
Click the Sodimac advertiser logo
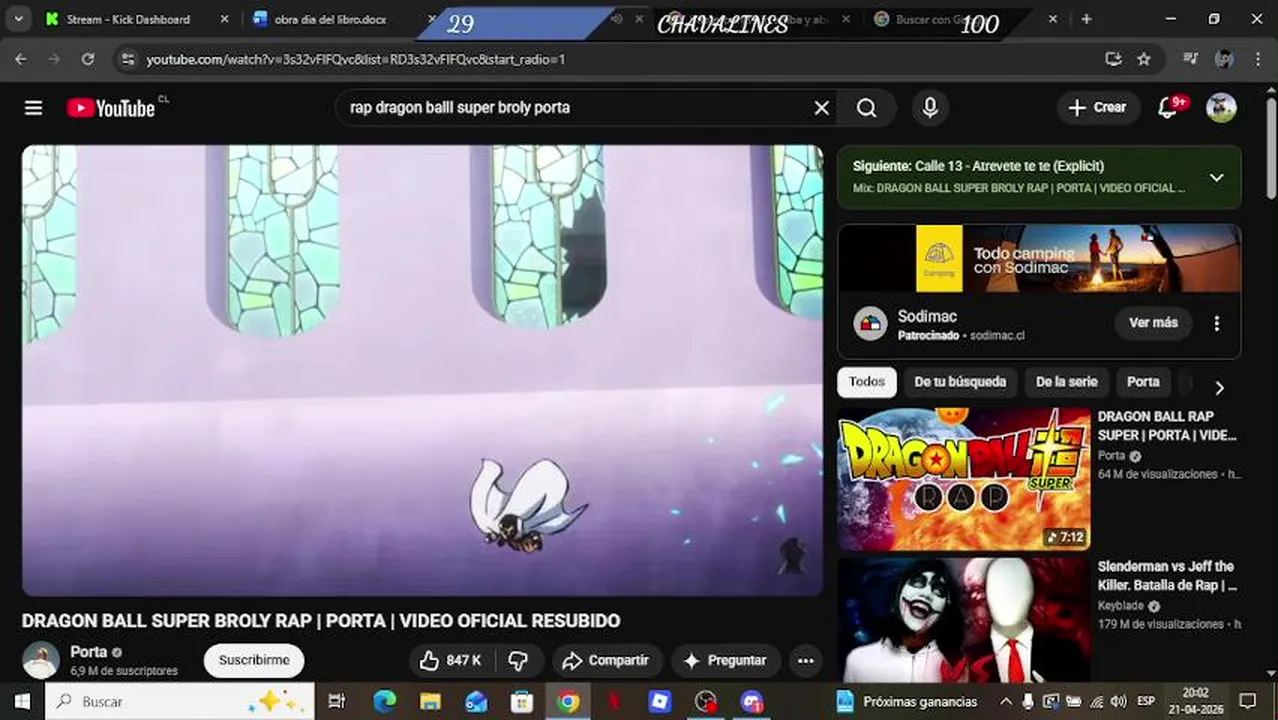click(x=870, y=323)
